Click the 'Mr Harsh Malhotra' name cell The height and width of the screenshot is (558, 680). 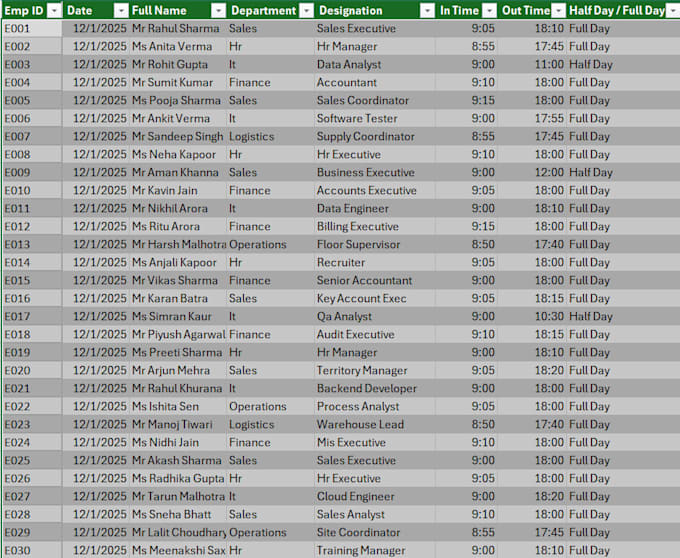point(179,245)
